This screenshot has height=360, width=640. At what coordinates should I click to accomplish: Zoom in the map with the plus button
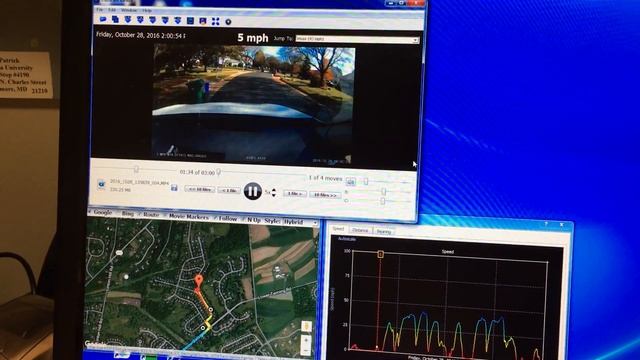(306, 340)
